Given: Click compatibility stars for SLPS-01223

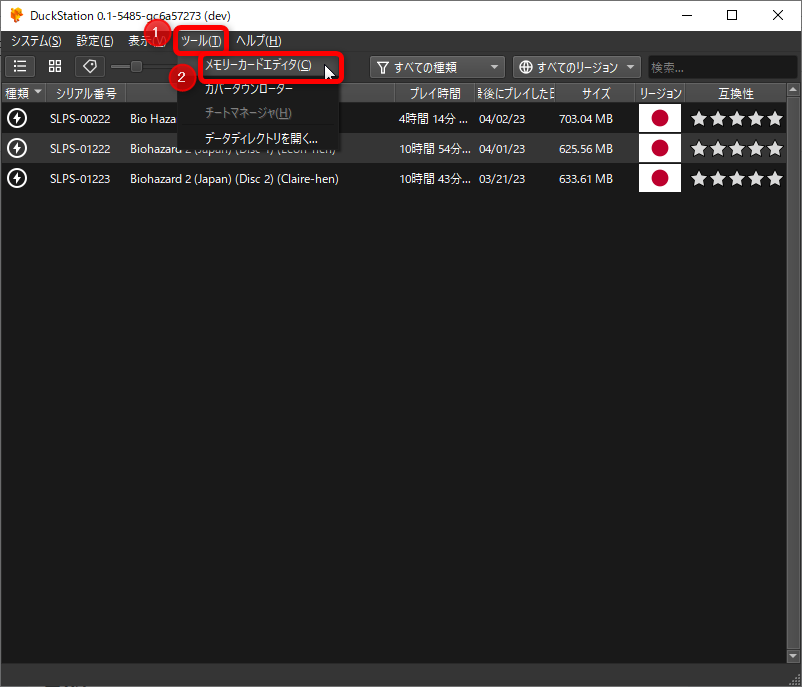Looking at the screenshot, I should (x=737, y=179).
